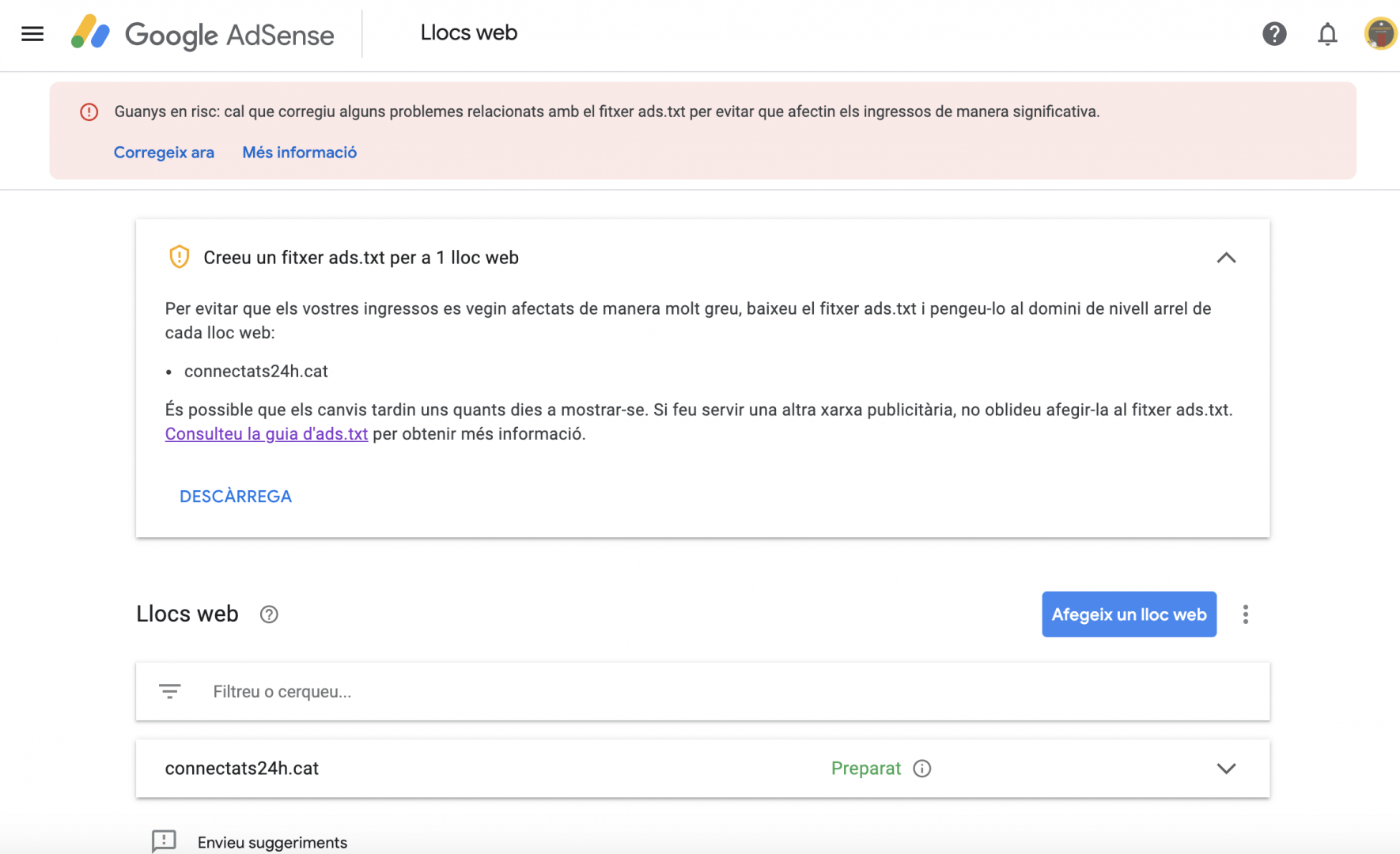The width and height of the screenshot is (1400, 854).
Task: Click the filter lines icon
Action: [170, 692]
